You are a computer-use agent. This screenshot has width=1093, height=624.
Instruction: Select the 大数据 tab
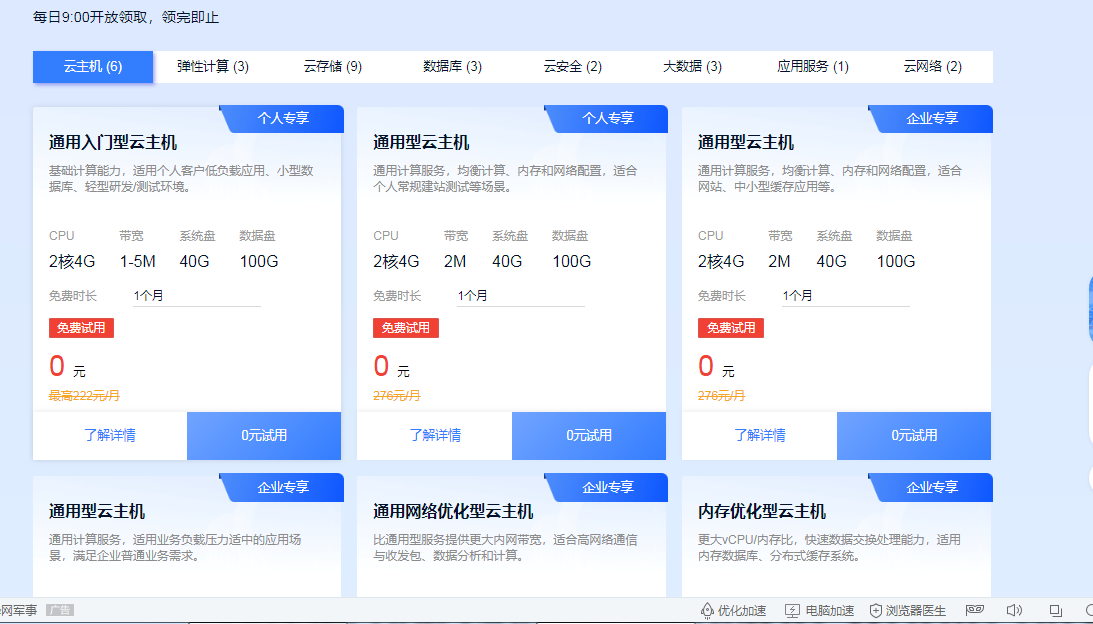691,66
